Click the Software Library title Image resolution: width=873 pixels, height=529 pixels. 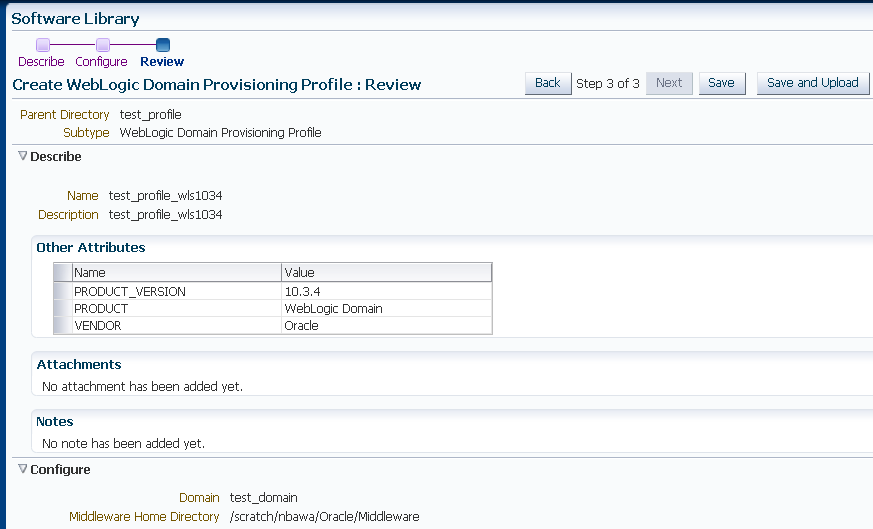coord(75,19)
